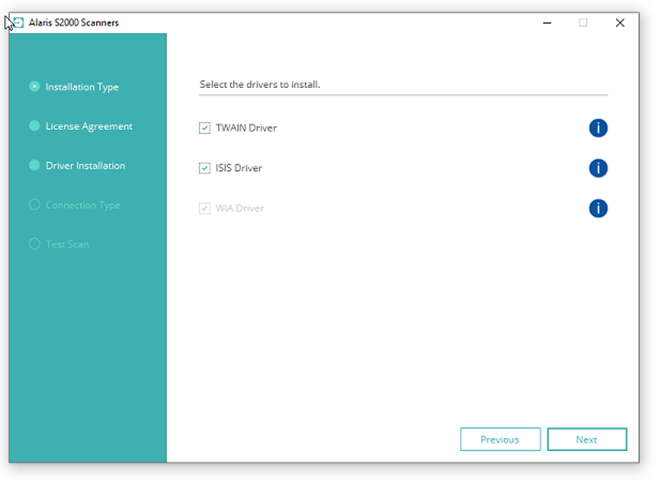Click the Driver Installation step bullet
This screenshot has height=481, width=660.
[34, 165]
